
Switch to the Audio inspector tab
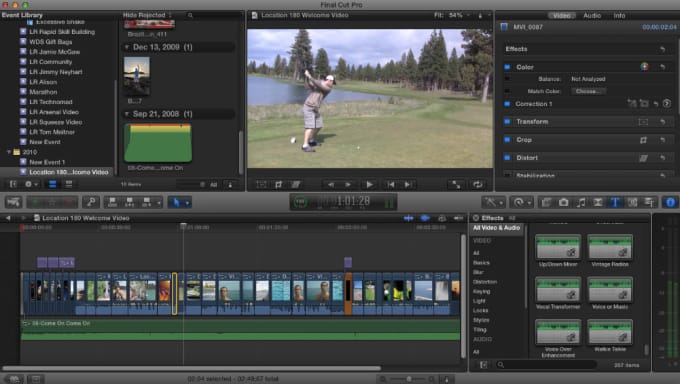point(592,16)
